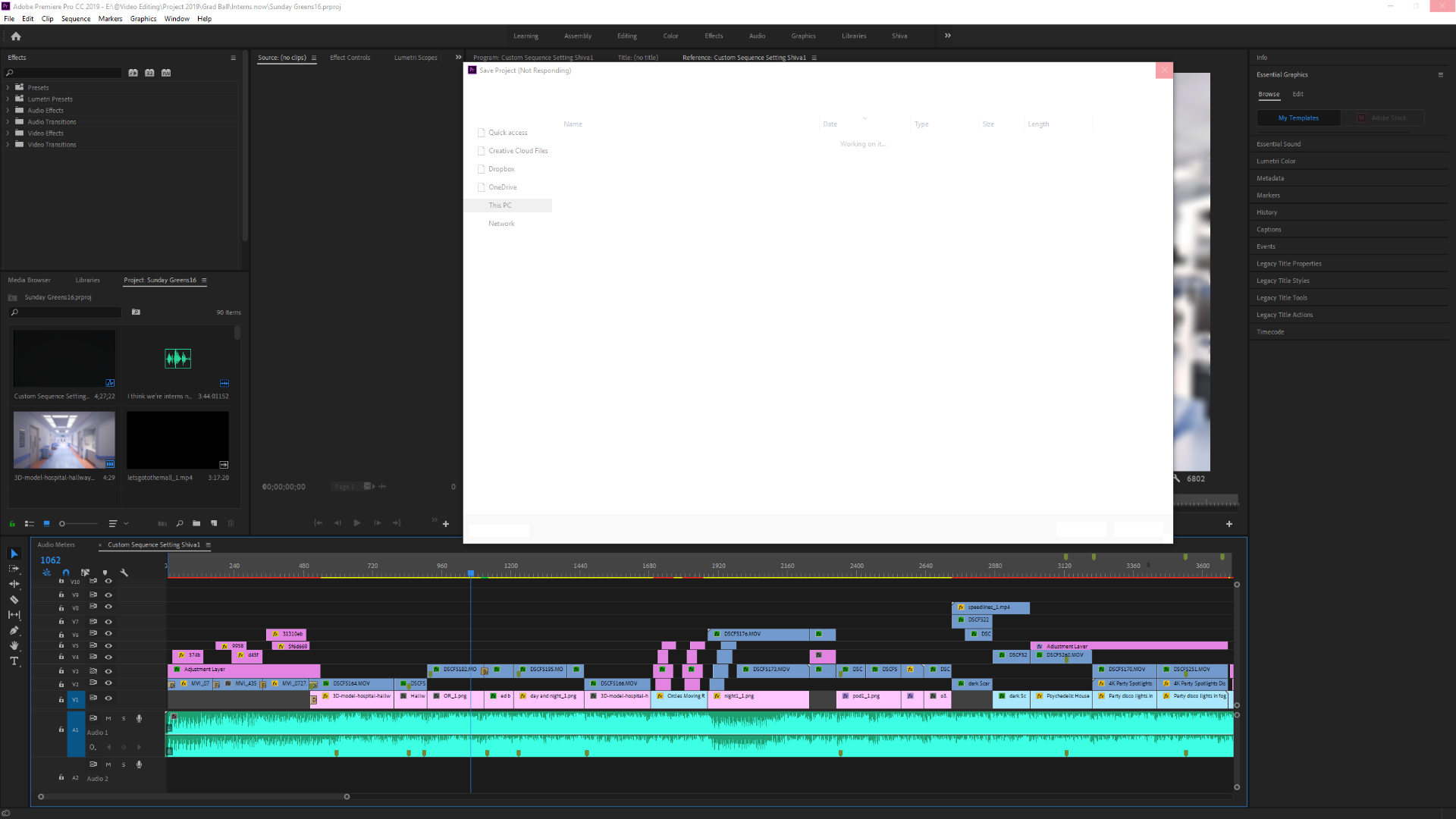Select the Ripple Edit tool
The width and height of the screenshot is (1456, 819).
coord(14,584)
